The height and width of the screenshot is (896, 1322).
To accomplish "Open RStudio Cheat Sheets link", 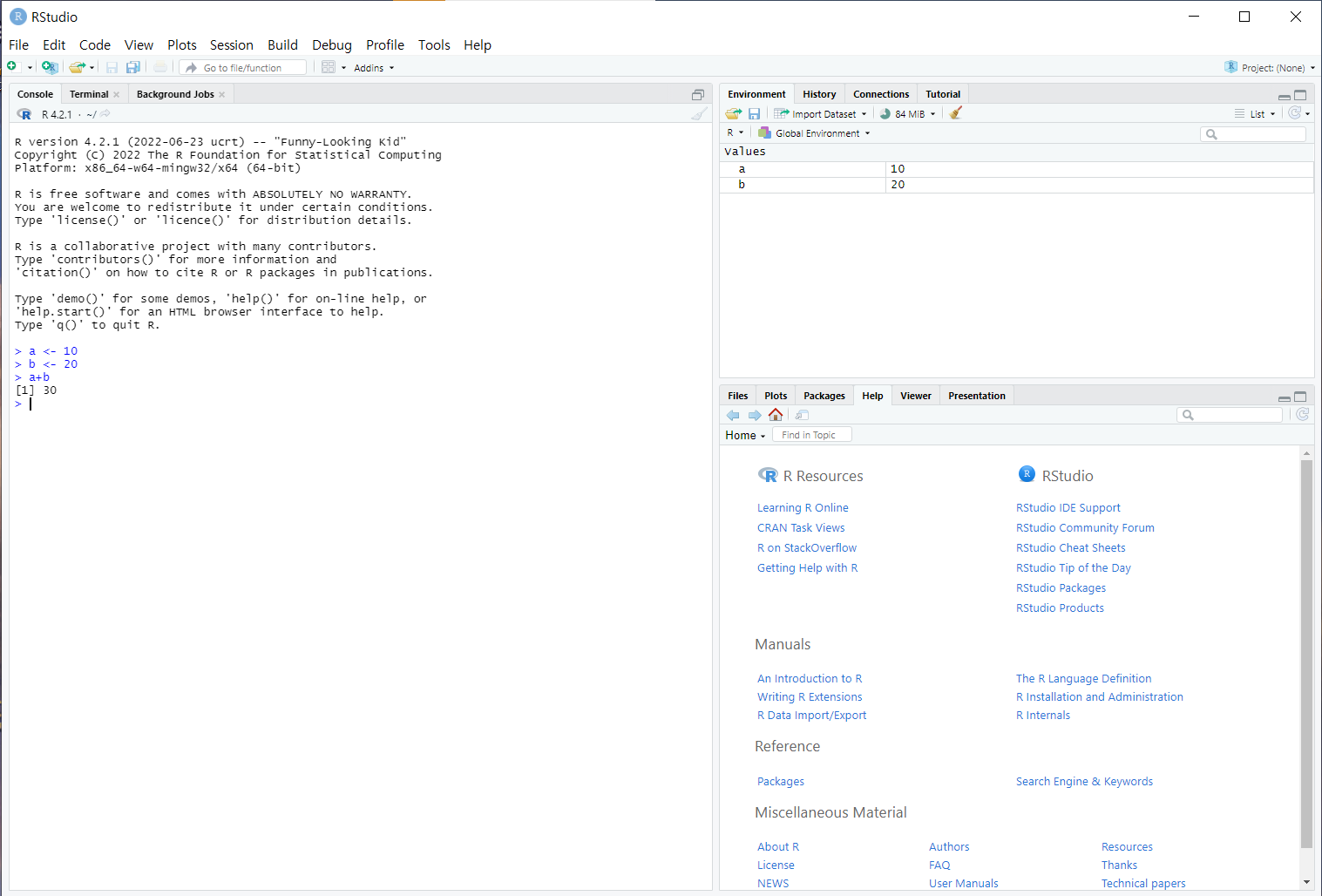I will coord(1071,548).
